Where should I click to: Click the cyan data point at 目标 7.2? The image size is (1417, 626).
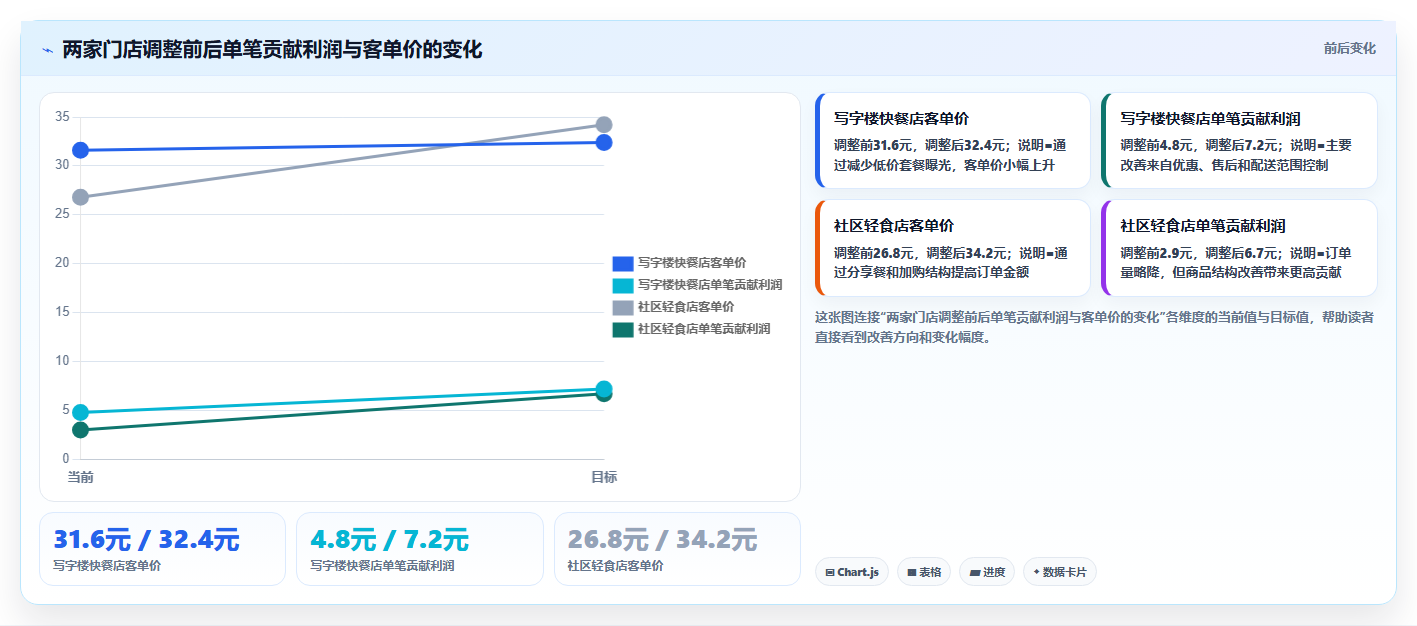[x=604, y=388]
